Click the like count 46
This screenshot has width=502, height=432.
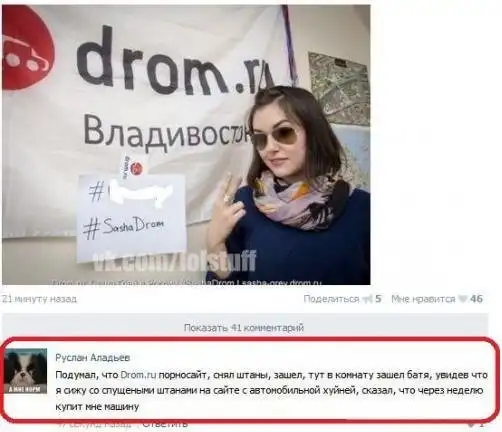click(x=476, y=299)
